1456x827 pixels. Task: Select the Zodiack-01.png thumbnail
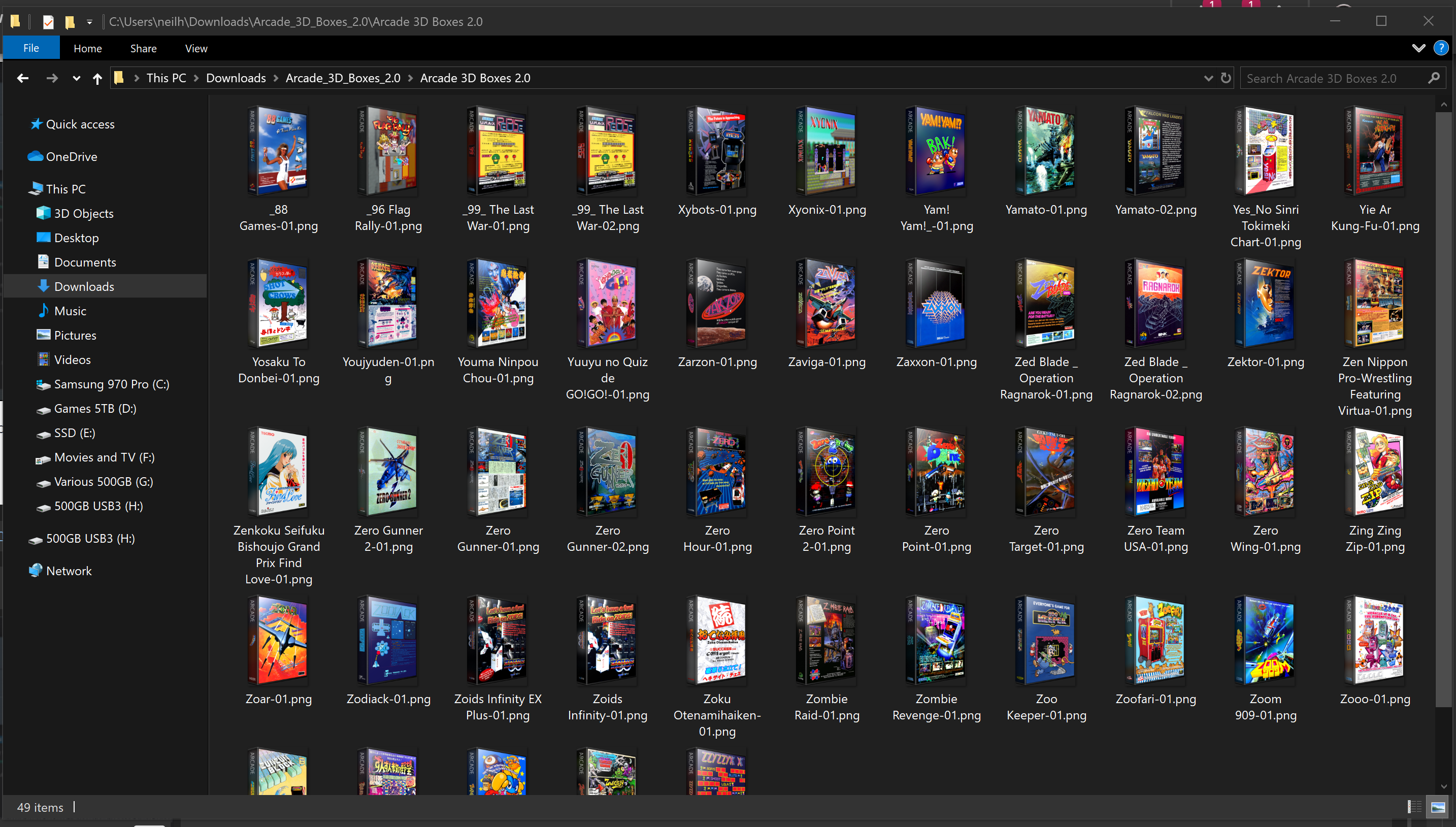[x=388, y=641]
